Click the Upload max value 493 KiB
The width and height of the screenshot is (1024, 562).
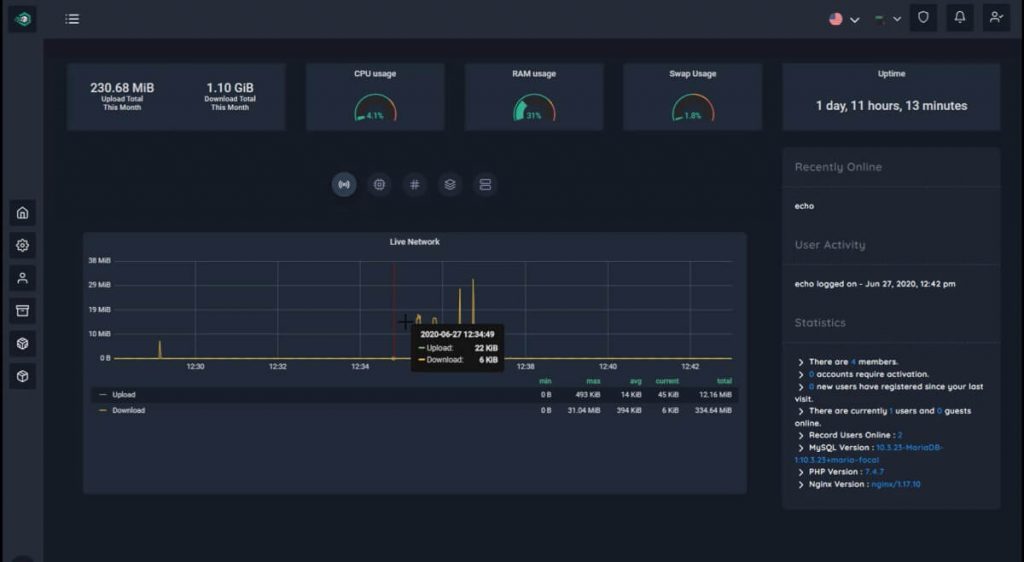[588, 394]
